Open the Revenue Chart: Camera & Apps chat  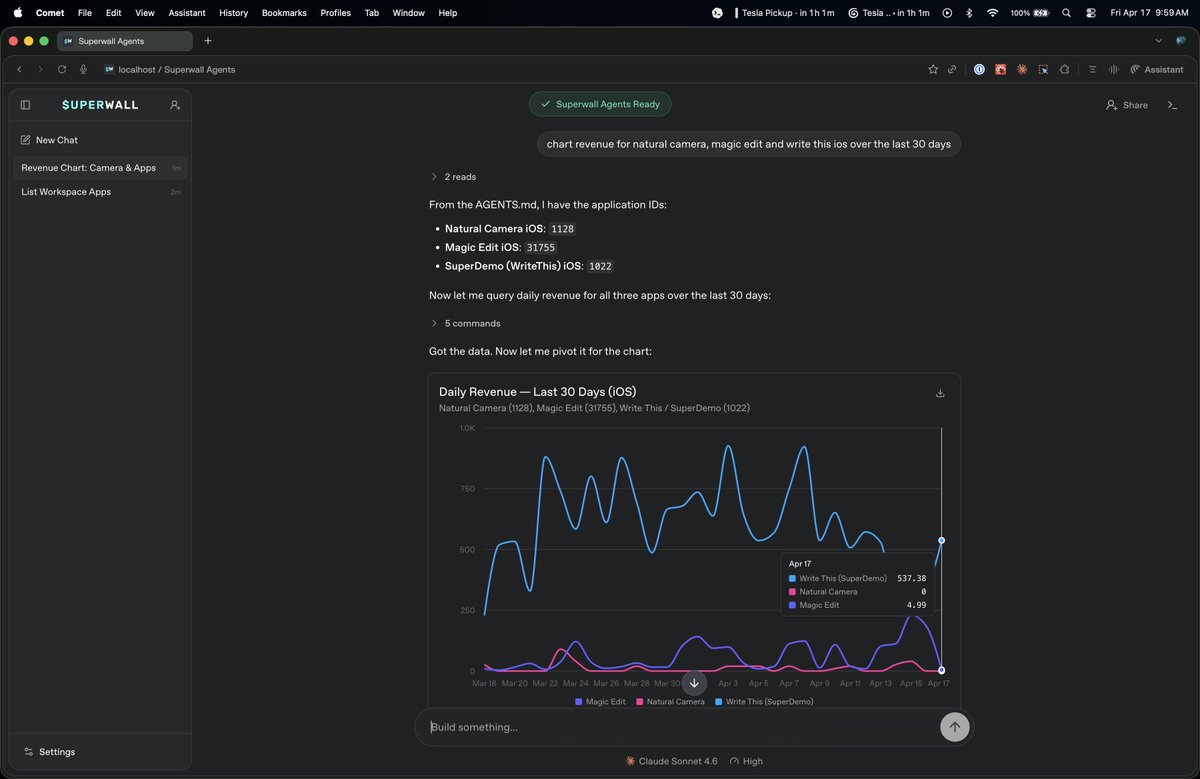[100, 168]
